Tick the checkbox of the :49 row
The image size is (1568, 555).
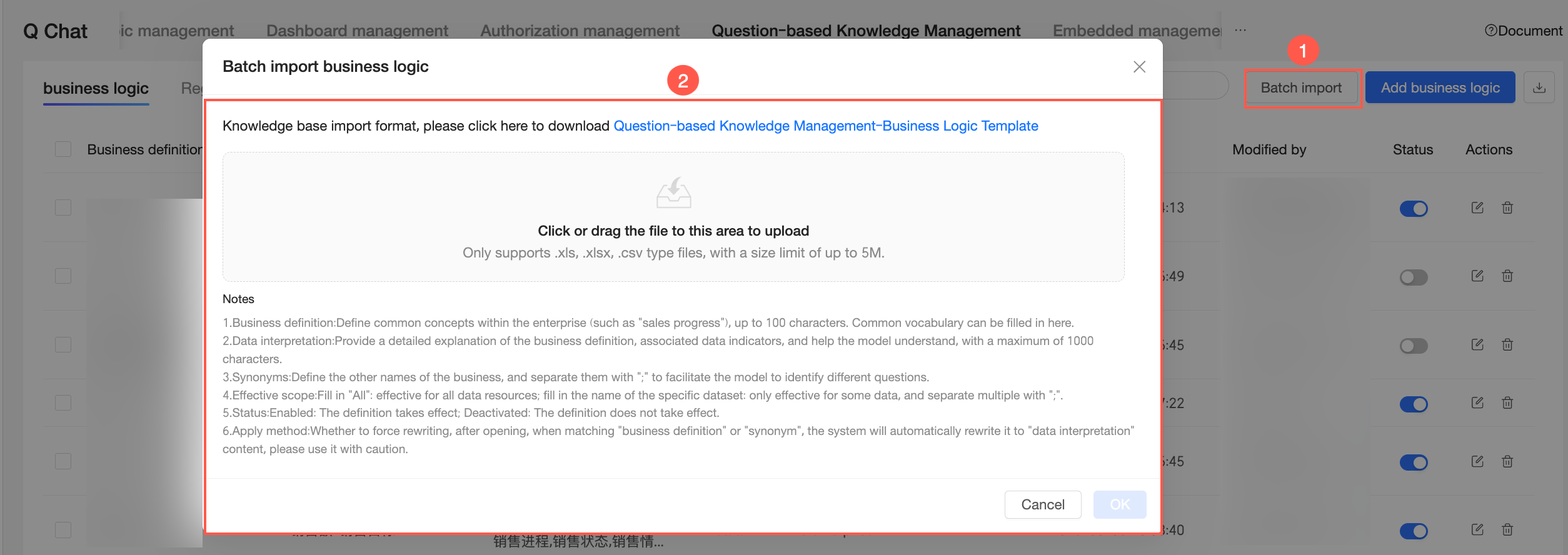click(x=63, y=276)
